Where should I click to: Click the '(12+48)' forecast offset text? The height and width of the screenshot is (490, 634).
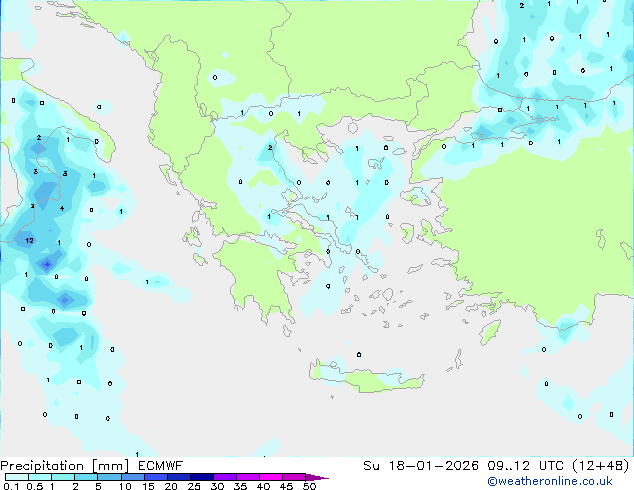[601, 466]
